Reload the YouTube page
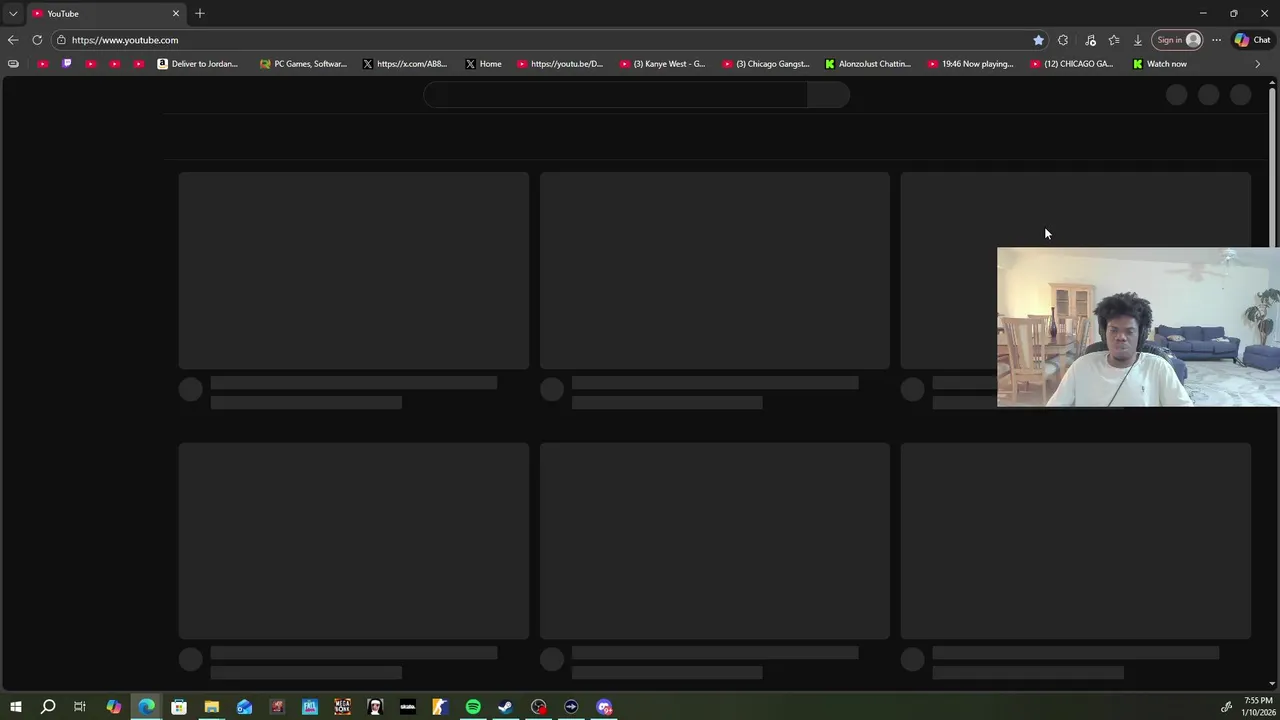1280x720 pixels. coord(37,40)
